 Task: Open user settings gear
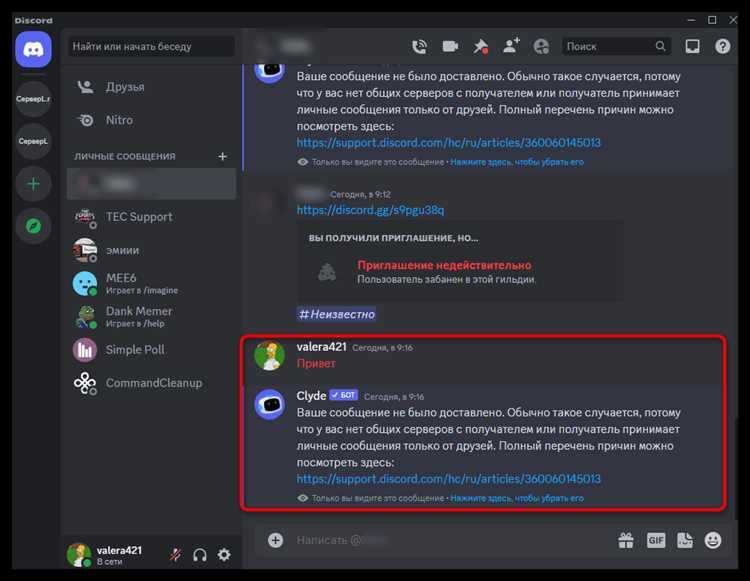click(x=224, y=555)
